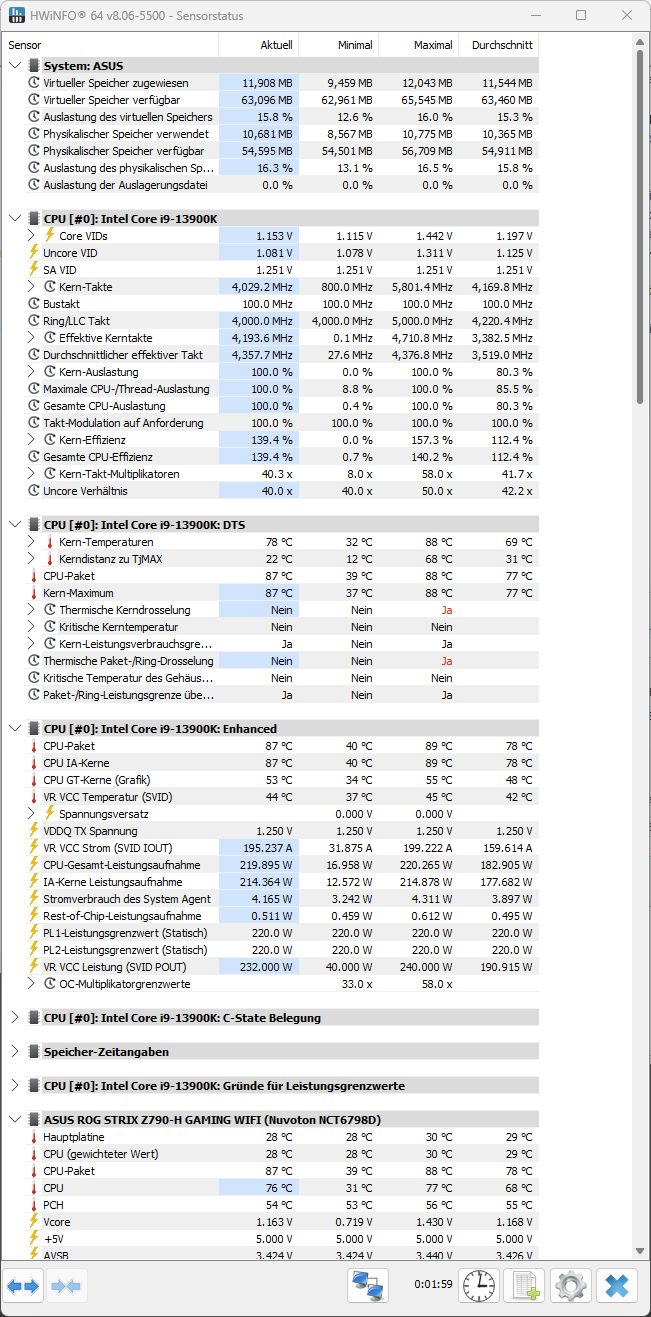Expand the Core VIDs row
This screenshot has width=651, height=1317.
pos(31,235)
